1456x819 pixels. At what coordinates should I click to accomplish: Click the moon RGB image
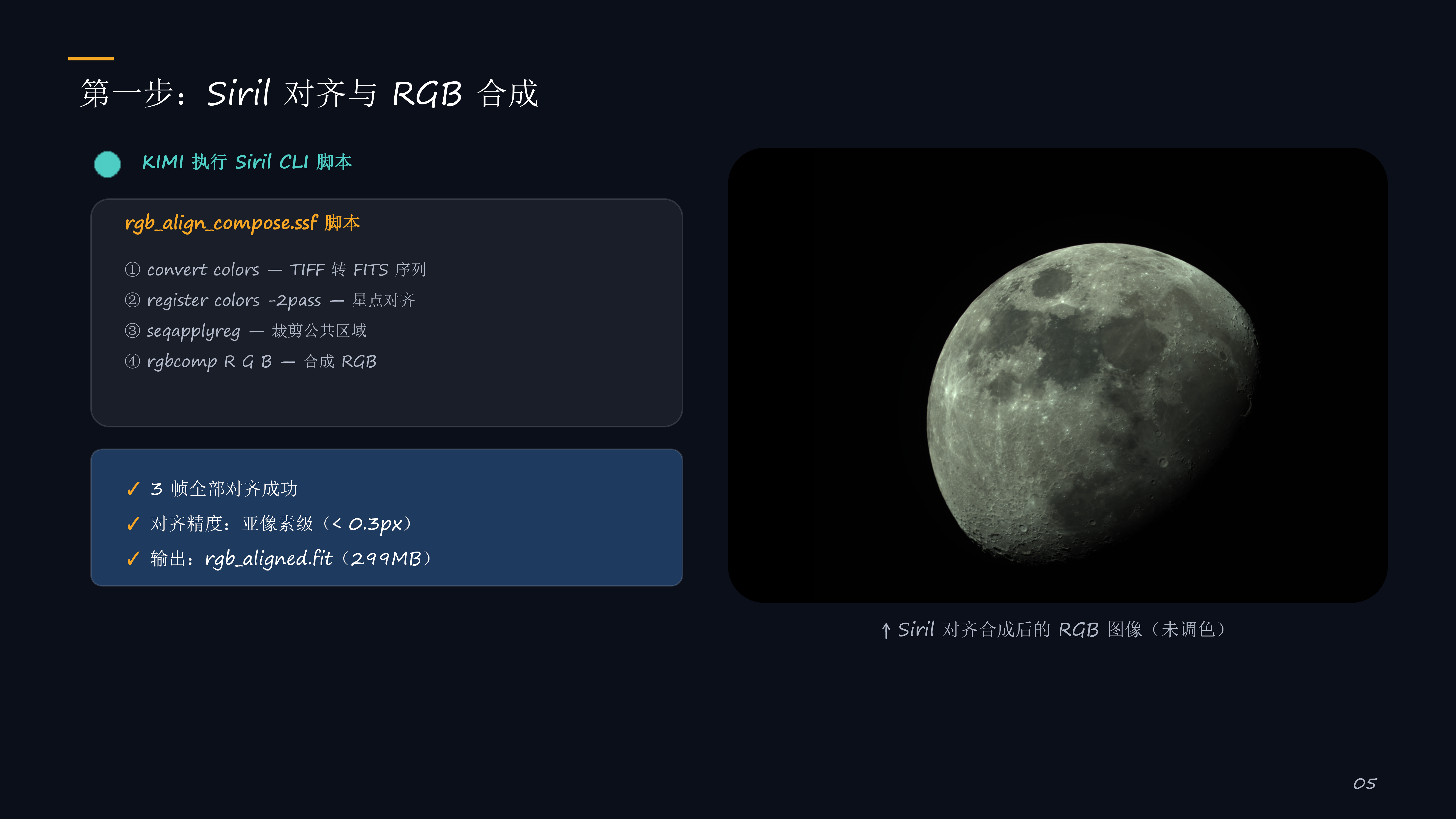pyautogui.click(x=1058, y=375)
